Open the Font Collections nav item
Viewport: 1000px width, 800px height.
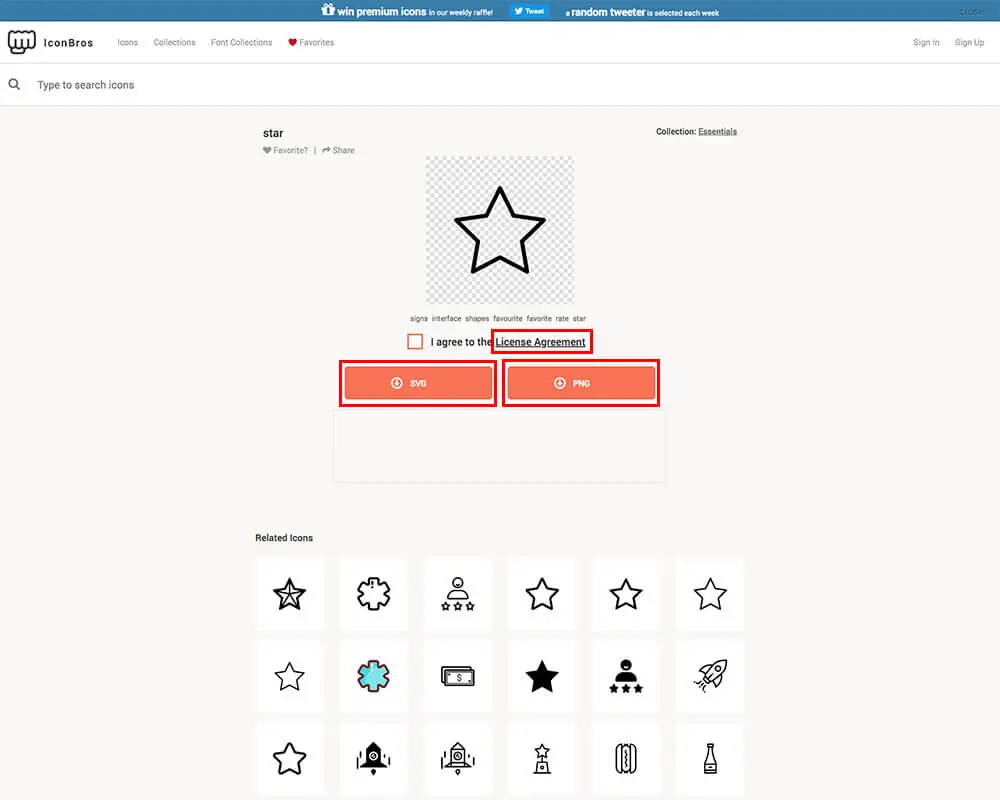(241, 42)
